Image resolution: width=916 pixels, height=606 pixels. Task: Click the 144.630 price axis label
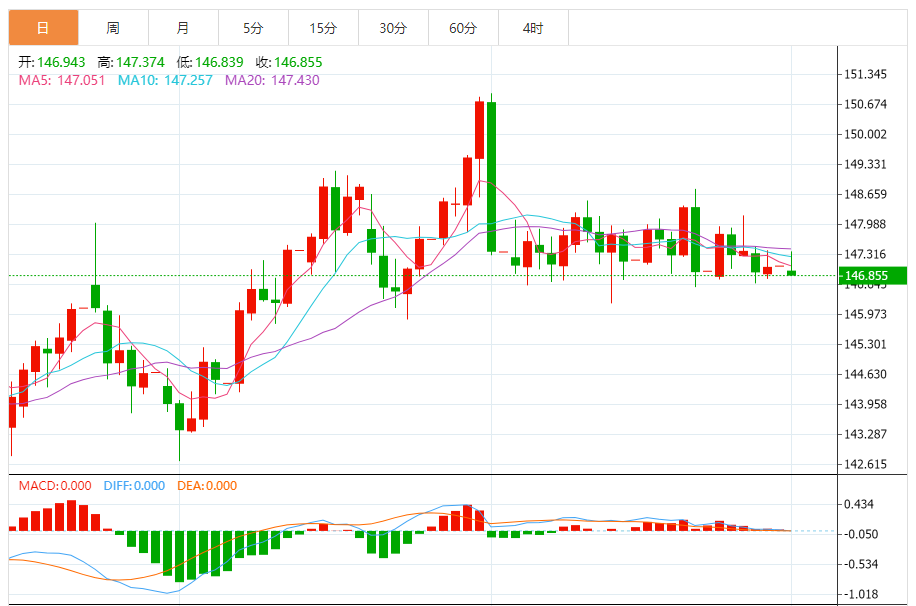865,374
